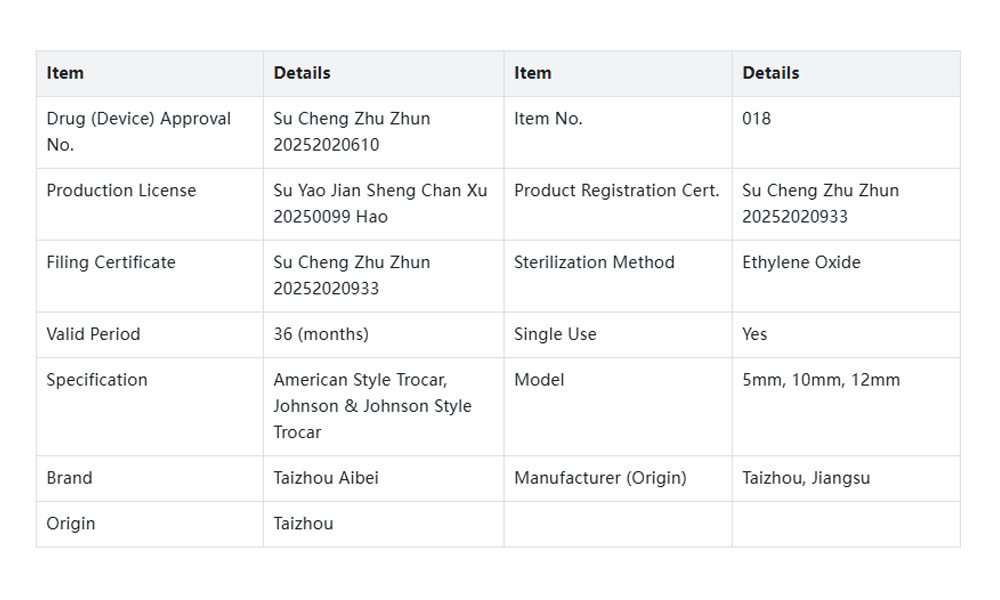Select the 'Production License' cell
The height and width of the screenshot is (600, 1000).
click(x=121, y=190)
